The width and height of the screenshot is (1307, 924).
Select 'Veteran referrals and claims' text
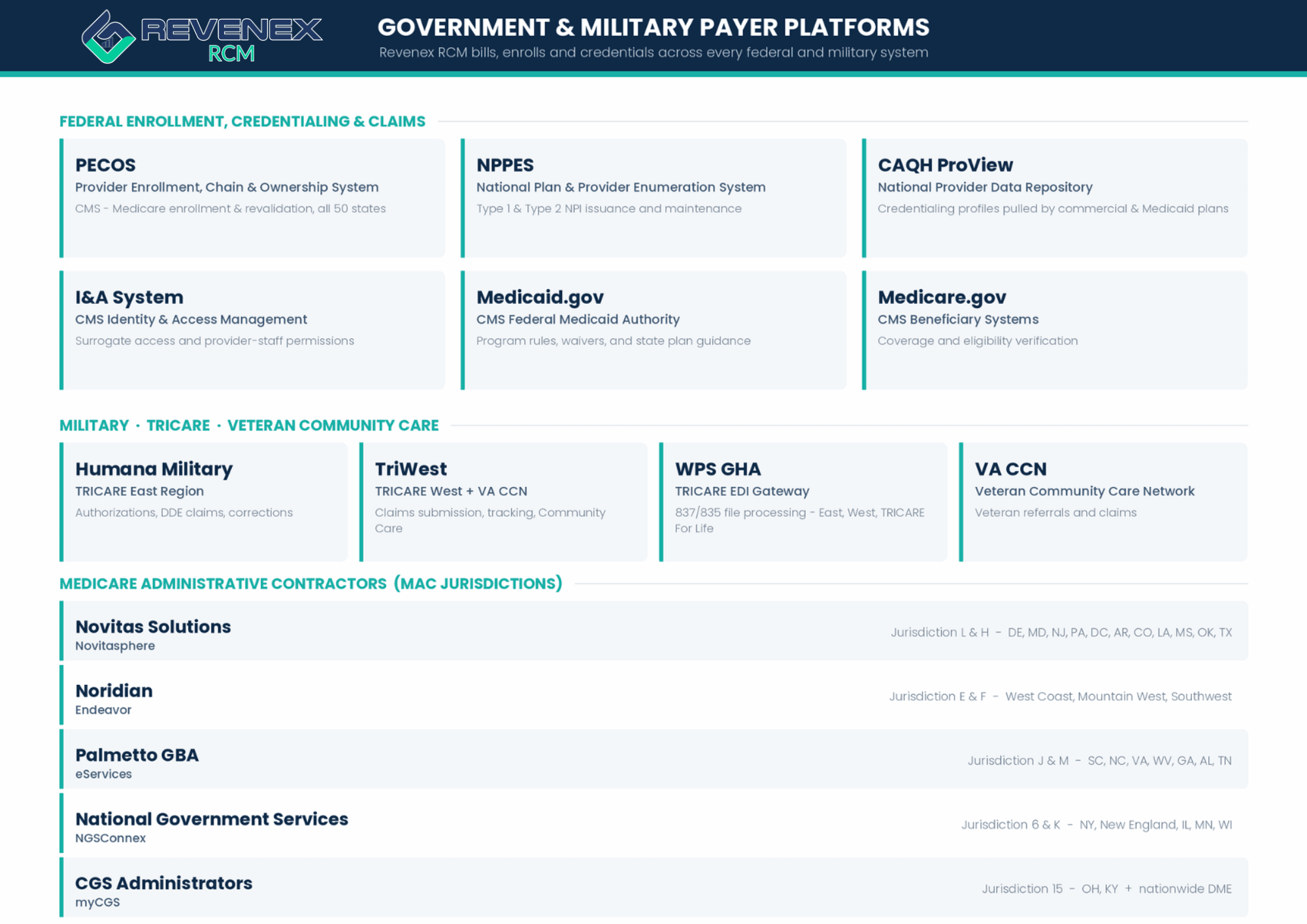pyautogui.click(x=1055, y=513)
